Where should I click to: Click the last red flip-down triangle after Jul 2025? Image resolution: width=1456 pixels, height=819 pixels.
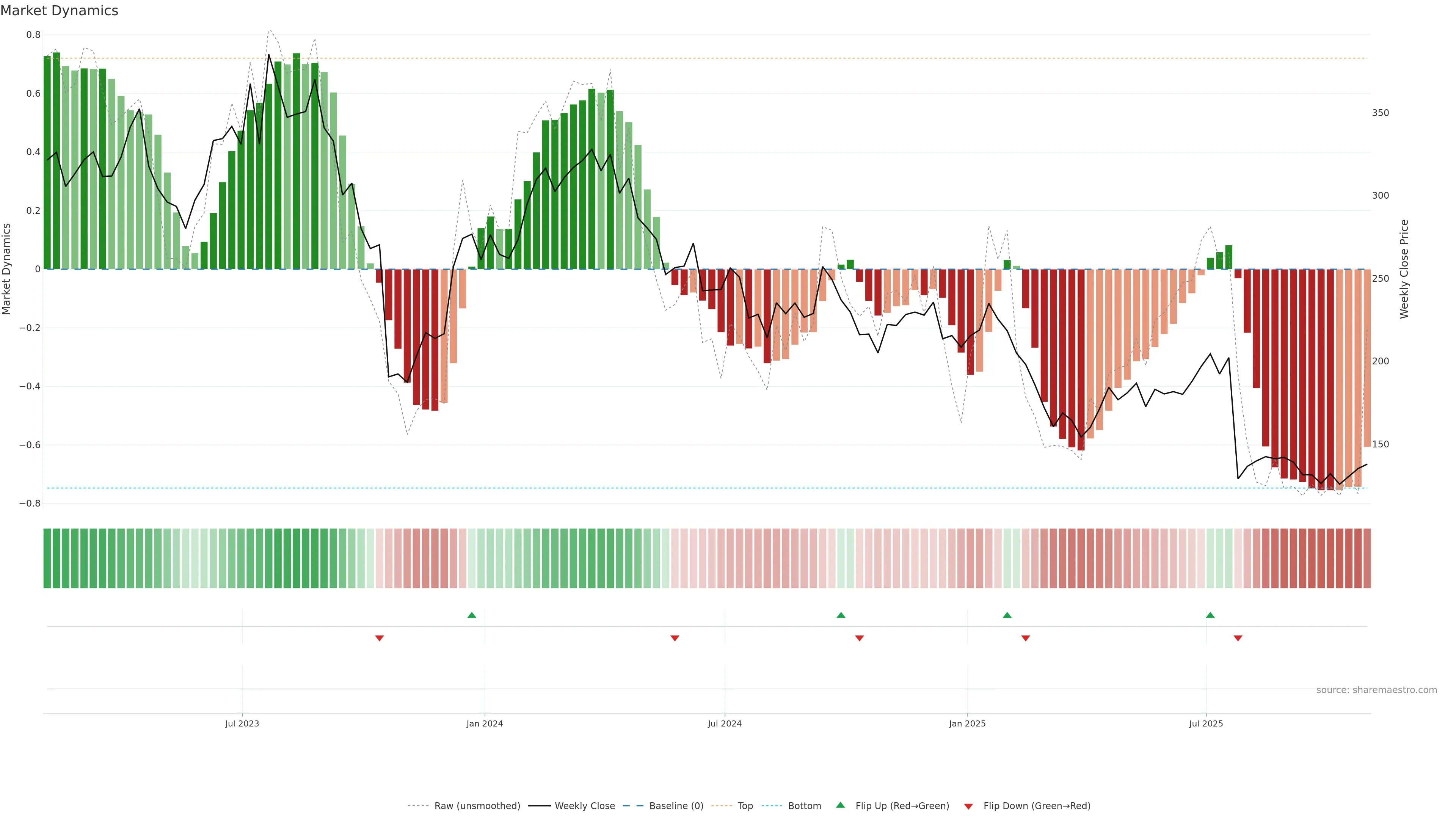point(1238,638)
